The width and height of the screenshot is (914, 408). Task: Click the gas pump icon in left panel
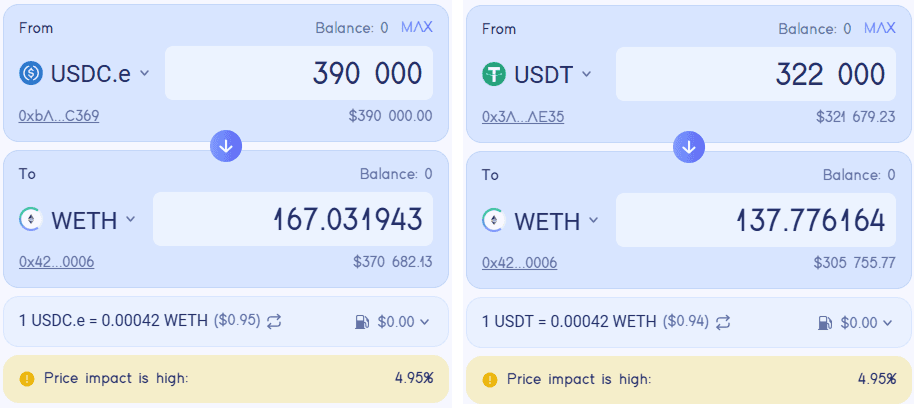[361, 322]
